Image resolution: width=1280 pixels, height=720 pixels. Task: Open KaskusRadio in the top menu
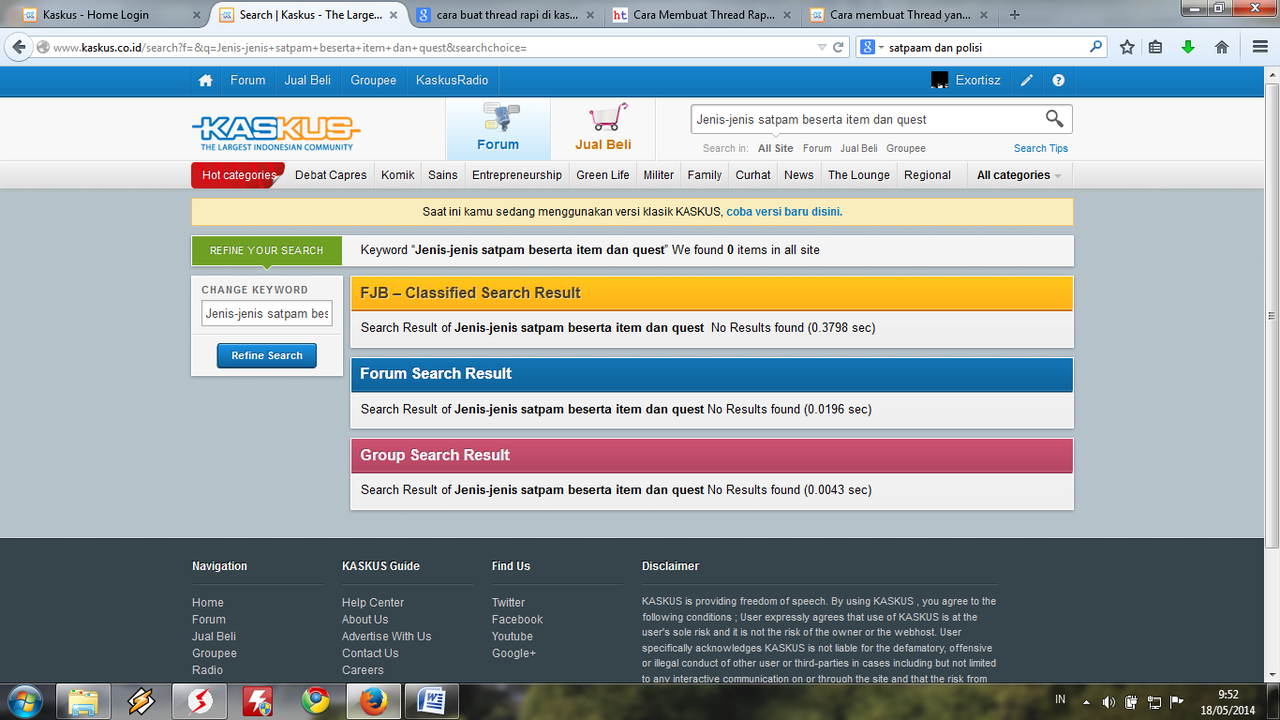[452, 80]
